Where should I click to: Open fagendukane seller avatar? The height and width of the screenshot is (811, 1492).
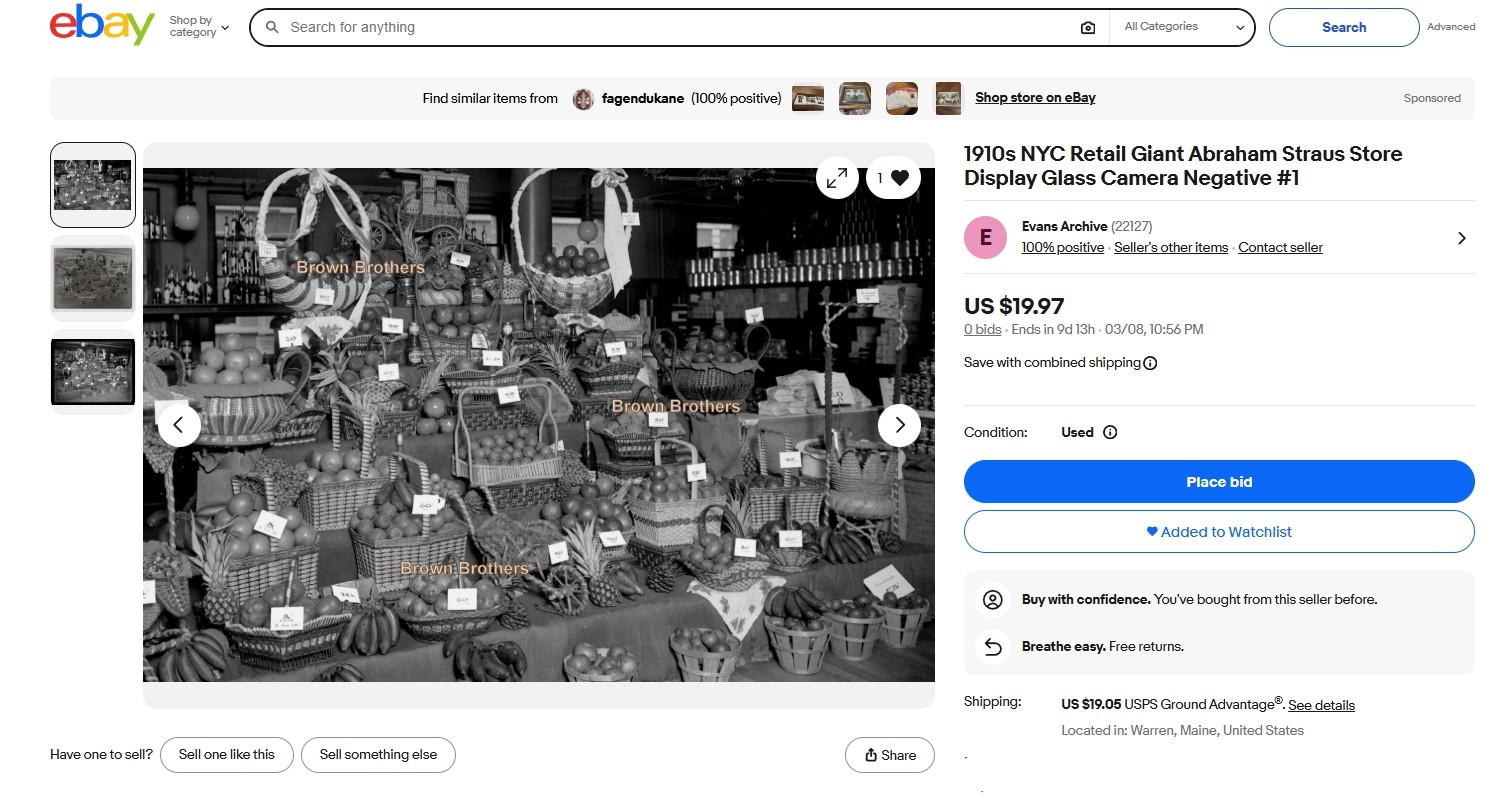583,99
